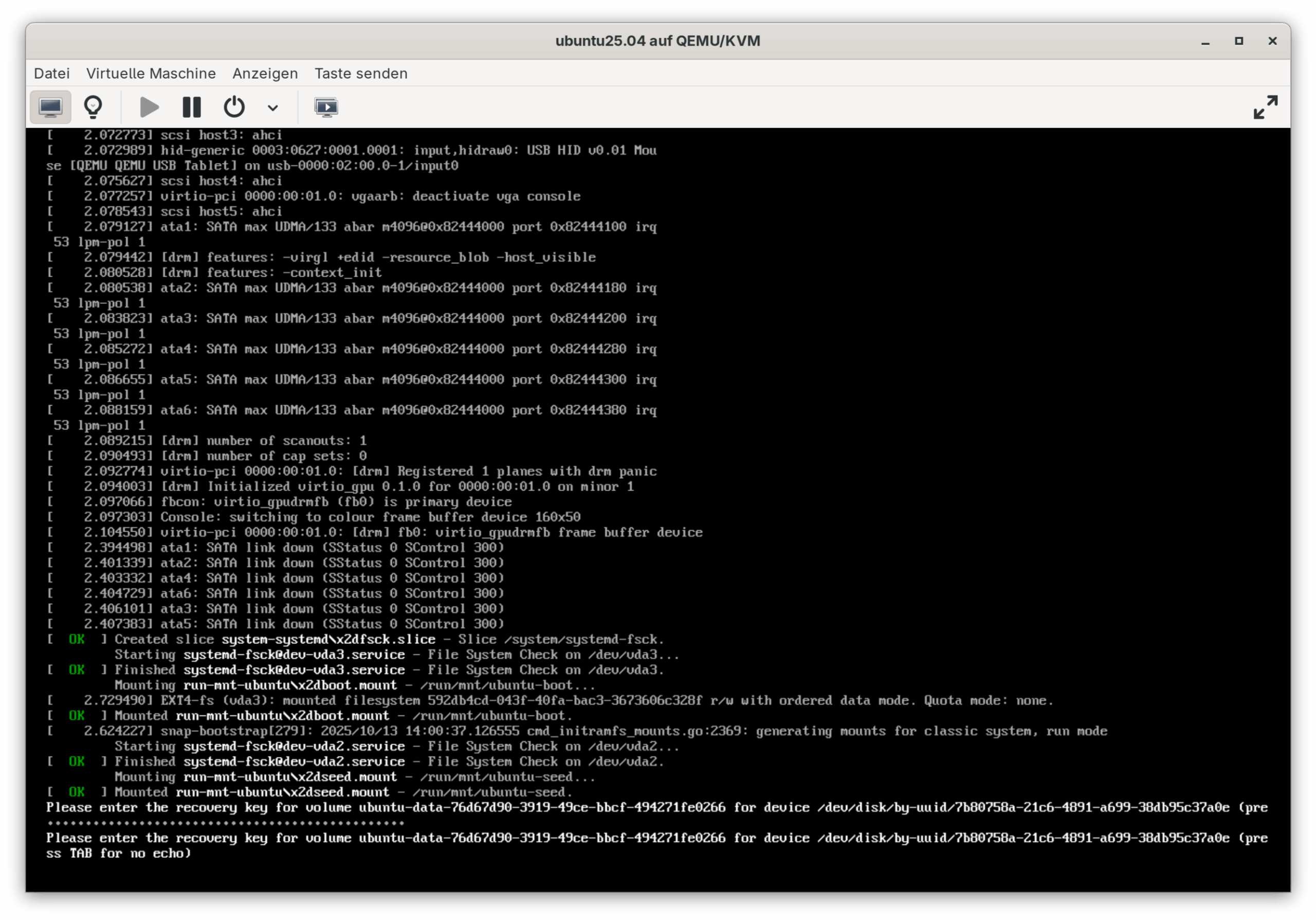Image resolution: width=1316 pixels, height=920 pixels.
Task: Minimize the QEMU/KVM window
Action: 1205,41
